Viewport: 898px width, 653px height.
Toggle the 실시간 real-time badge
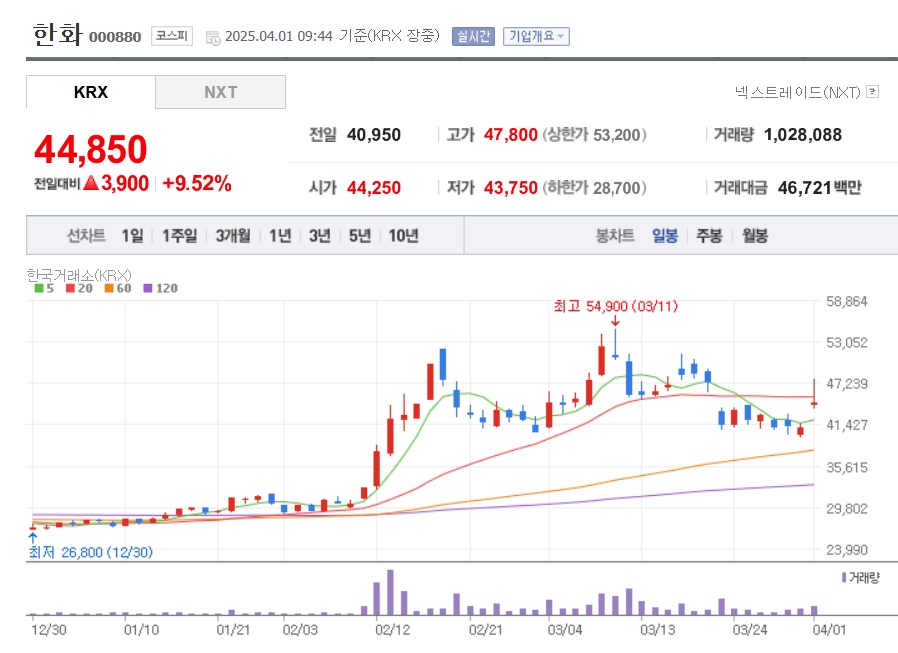point(473,36)
